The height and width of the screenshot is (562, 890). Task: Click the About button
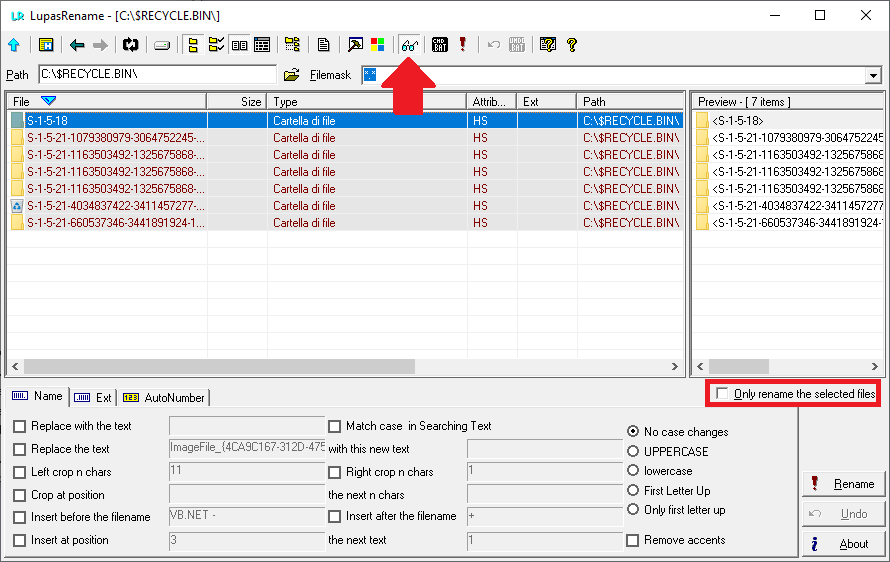[843, 544]
